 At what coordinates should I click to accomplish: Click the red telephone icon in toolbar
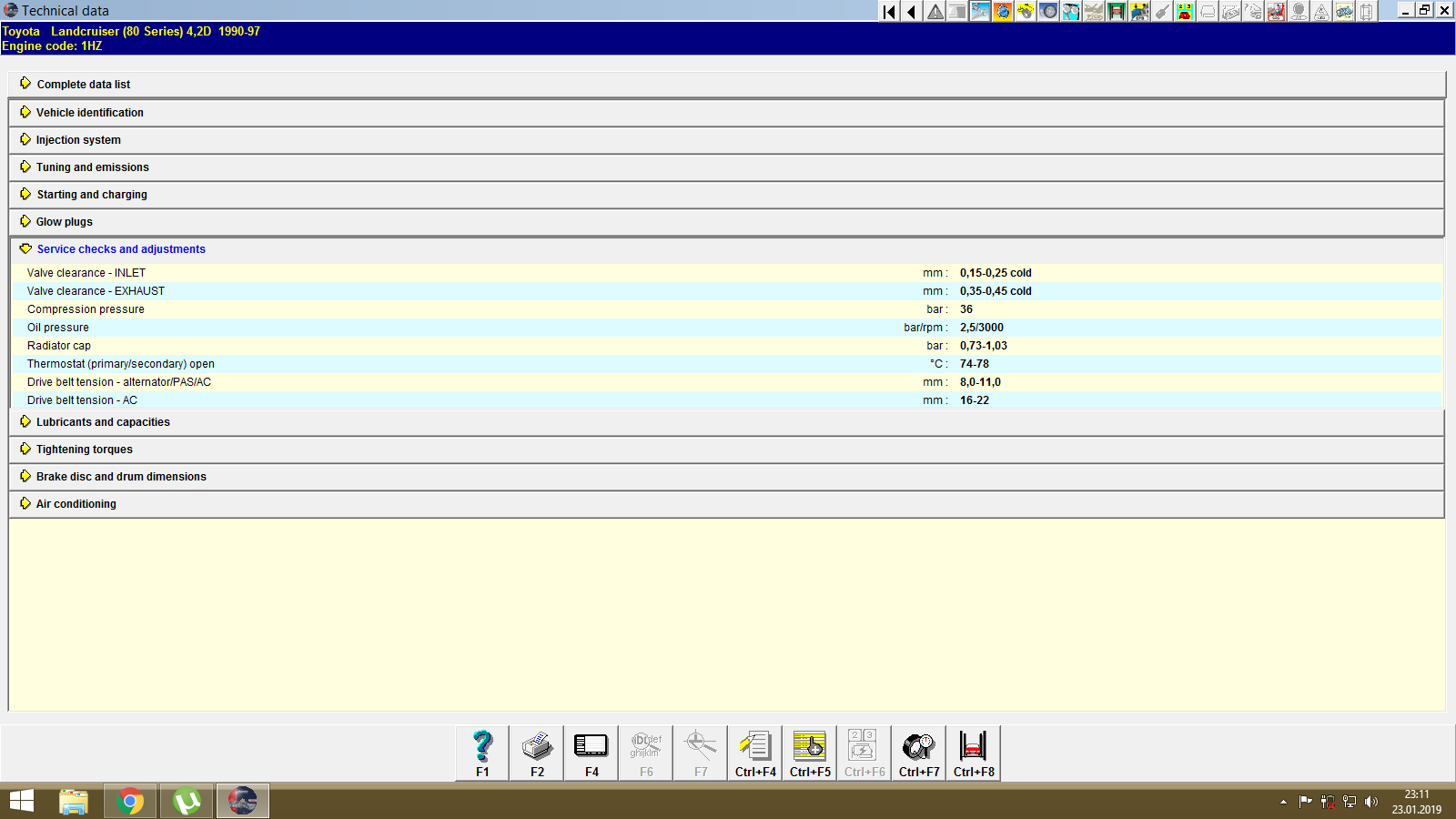(1187, 11)
